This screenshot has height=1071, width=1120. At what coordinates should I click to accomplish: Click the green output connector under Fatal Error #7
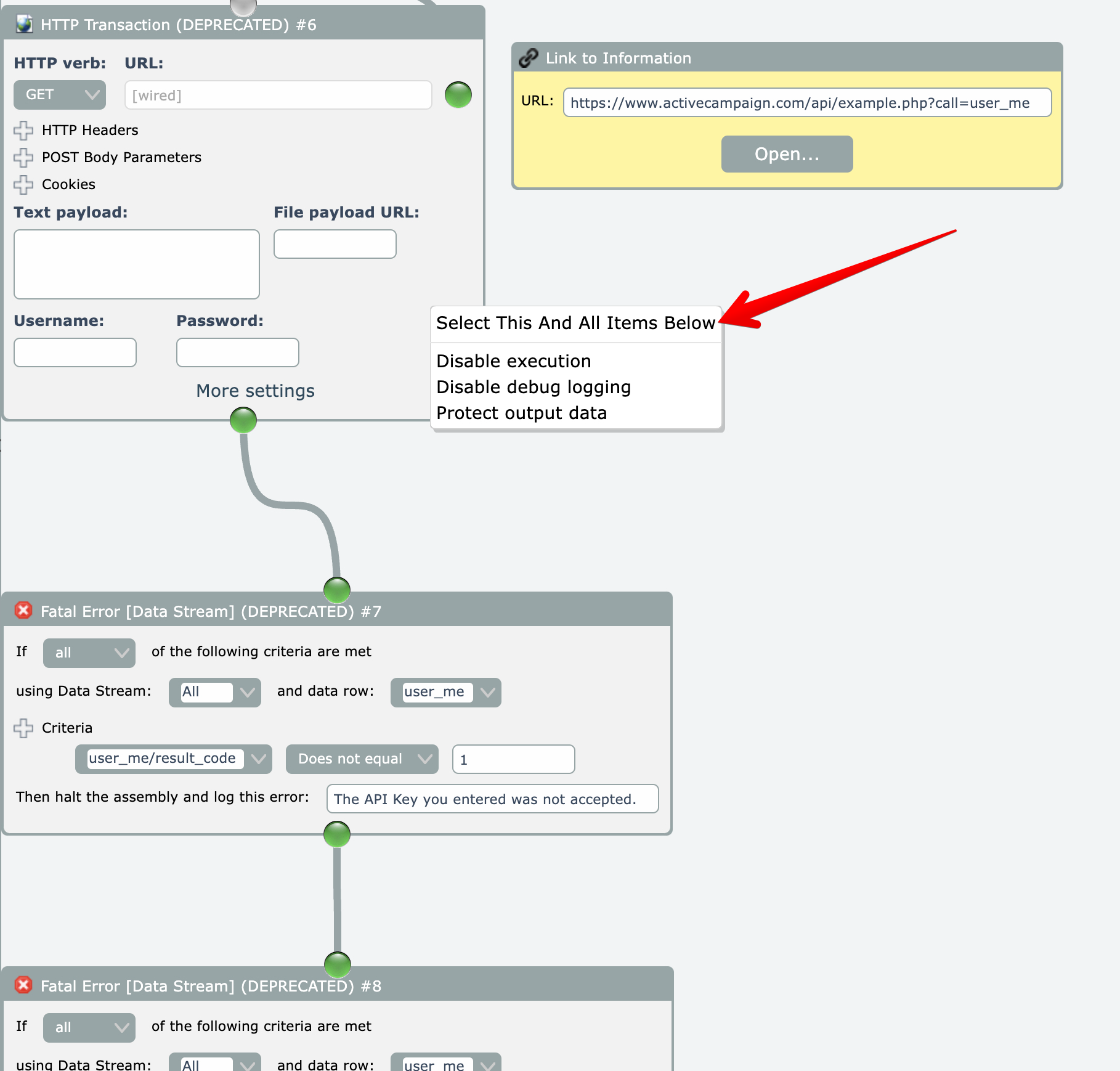[x=337, y=834]
